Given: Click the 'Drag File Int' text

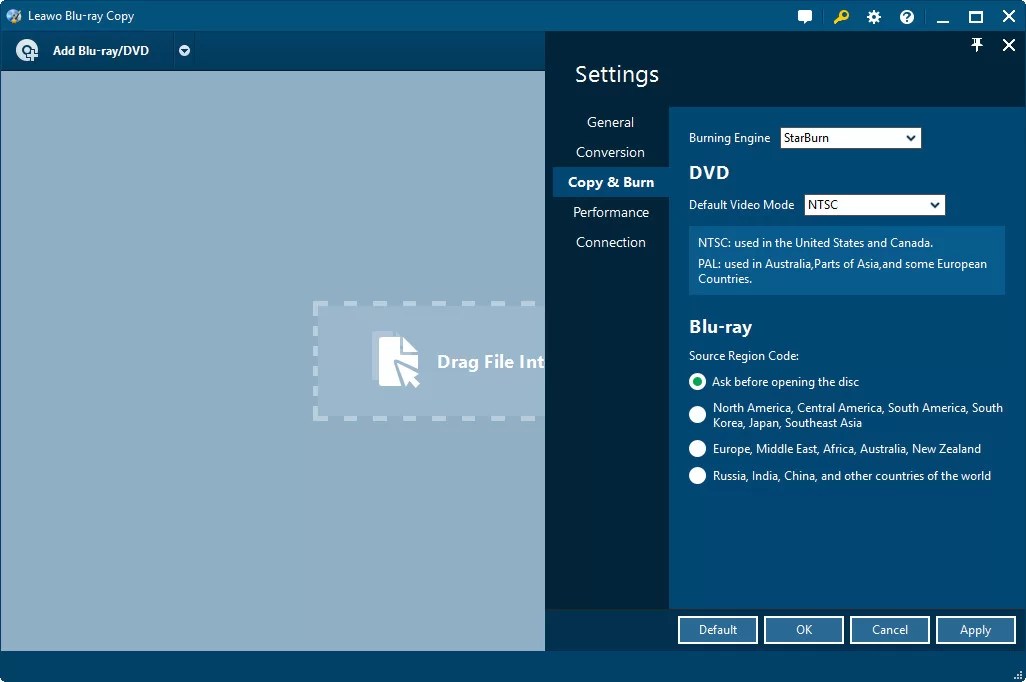Looking at the screenshot, I should click(490, 362).
